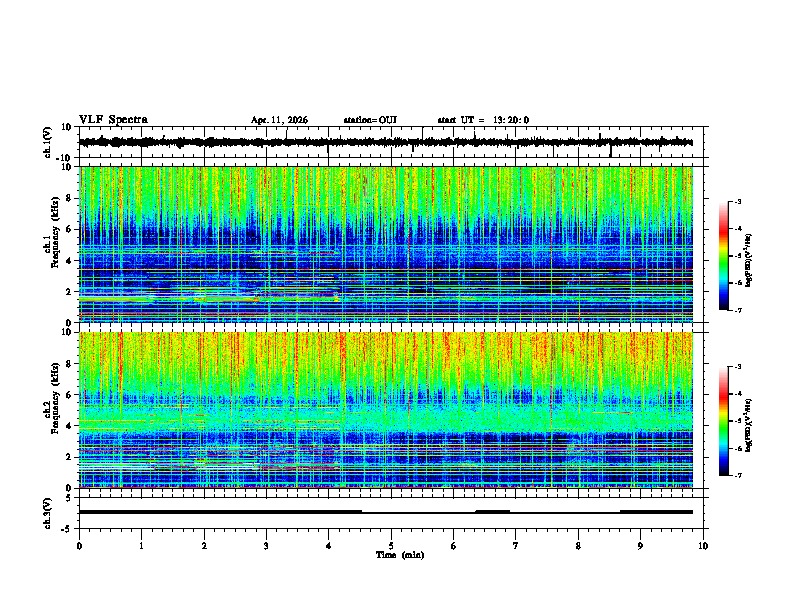Click the "-7" value below the ch.2 color bar
The width and height of the screenshot is (792, 612).
coord(738,476)
